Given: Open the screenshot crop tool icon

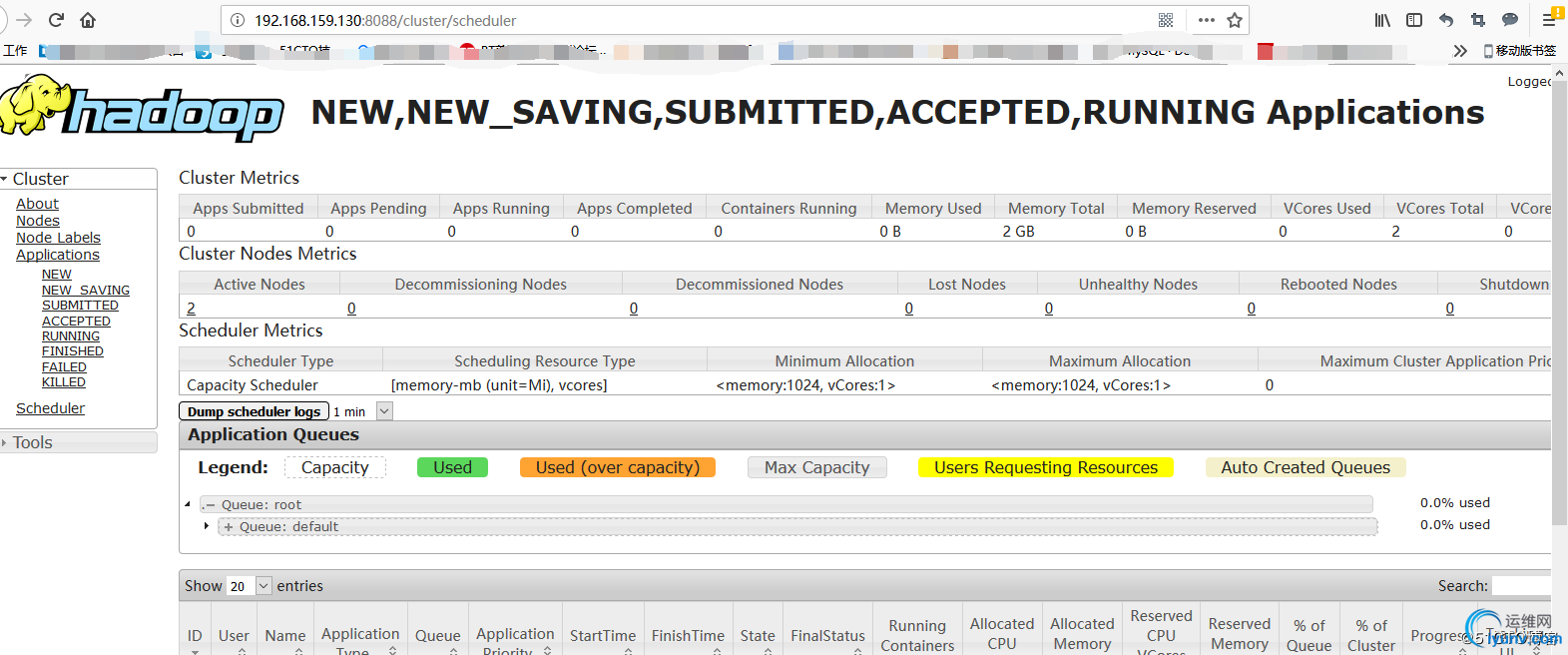Looking at the screenshot, I should pos(1478,20).
